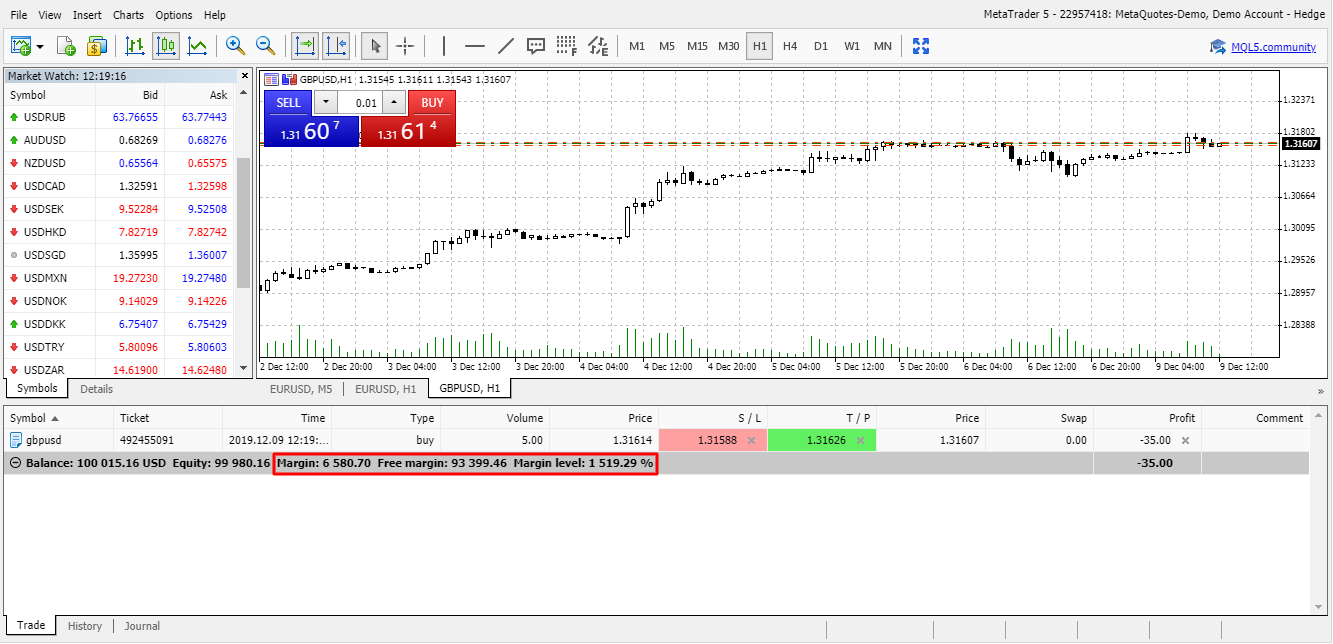Image resolution: width=1333 pixels, height=644 pixels.
Task: Open a new chart window icon
Action: click(20, 46)
